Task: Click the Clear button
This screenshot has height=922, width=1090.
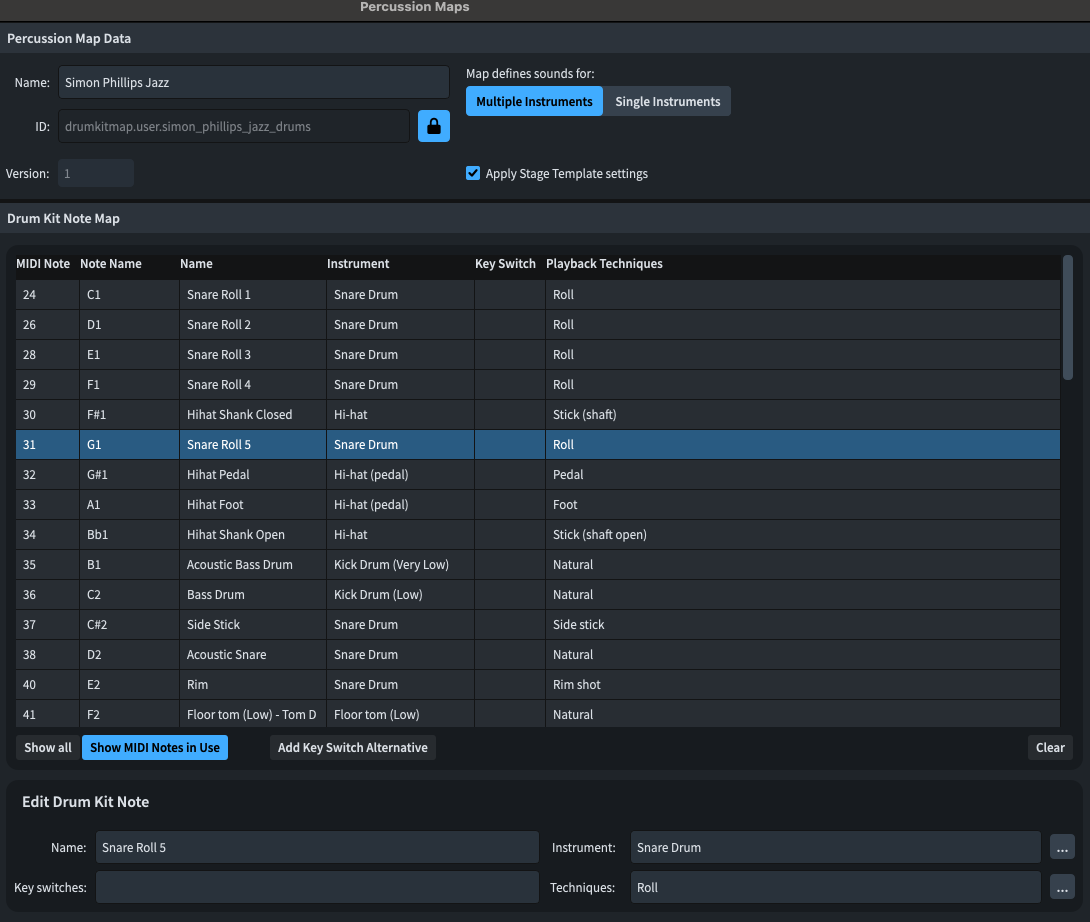Action: 1050,747
